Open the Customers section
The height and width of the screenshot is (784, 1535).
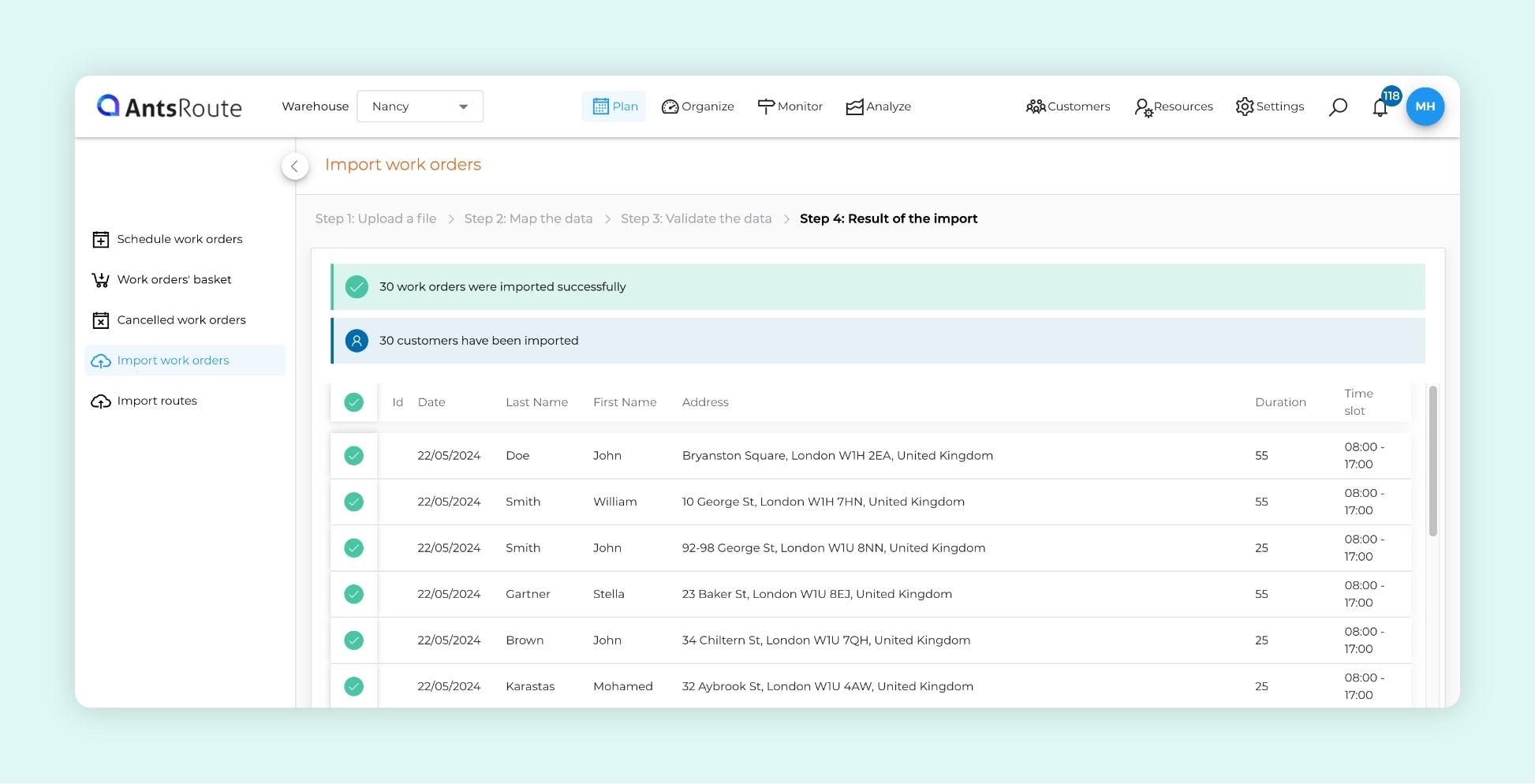(1068, 106)
